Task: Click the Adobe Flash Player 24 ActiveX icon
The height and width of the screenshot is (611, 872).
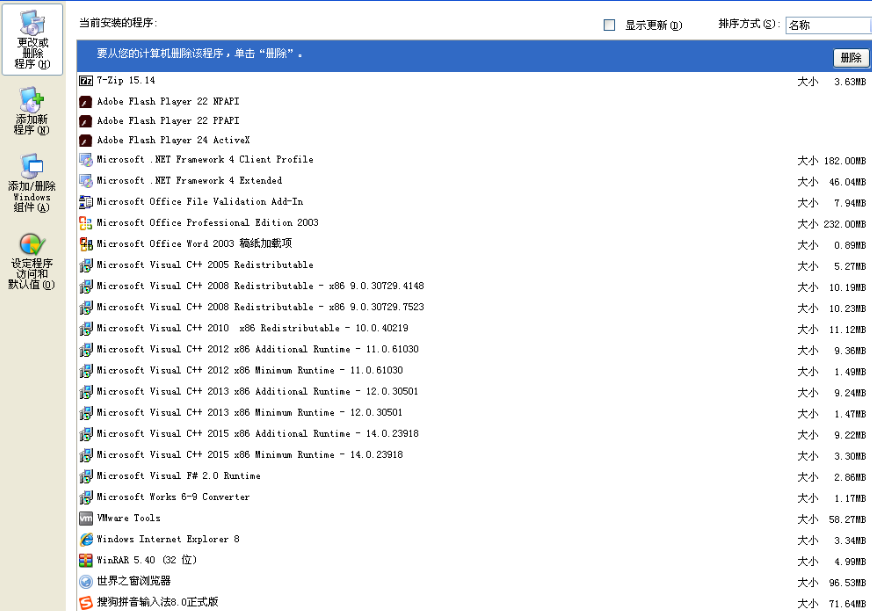Action: (86, 141)
